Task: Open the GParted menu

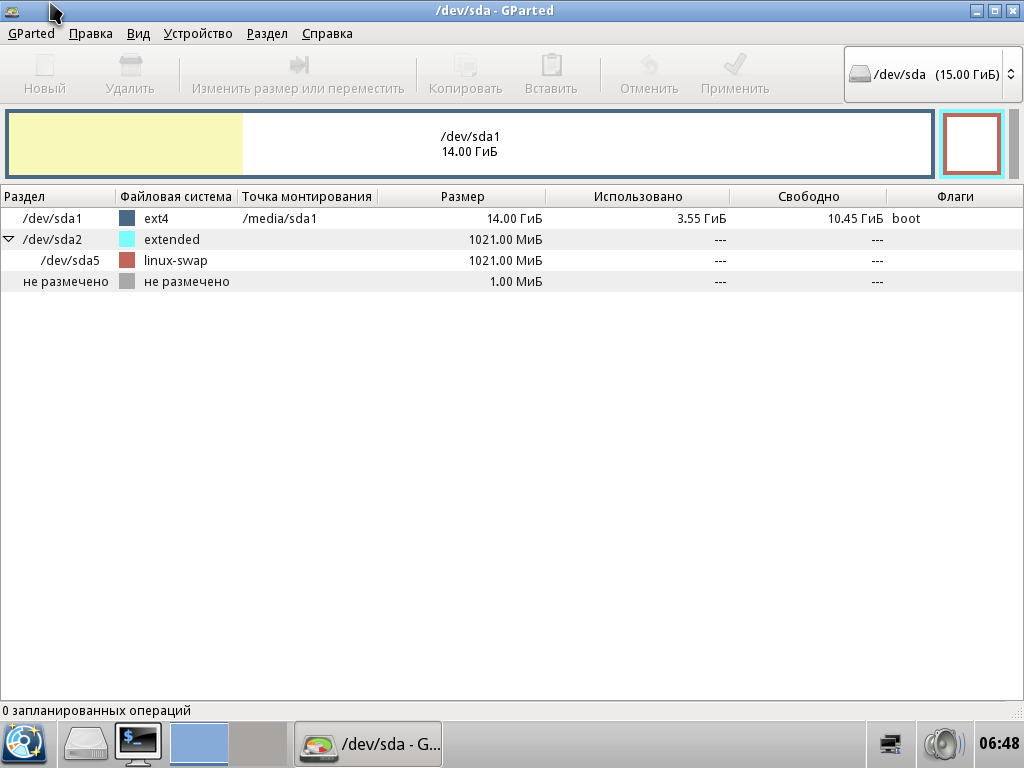Action: [31, 33]
